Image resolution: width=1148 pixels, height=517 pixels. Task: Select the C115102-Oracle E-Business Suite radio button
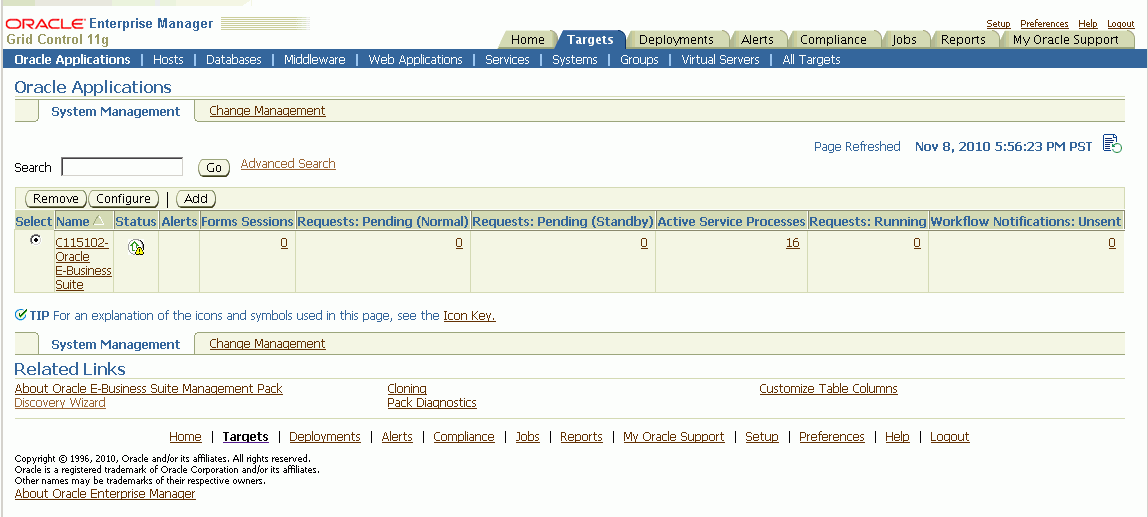coord(35,240)
